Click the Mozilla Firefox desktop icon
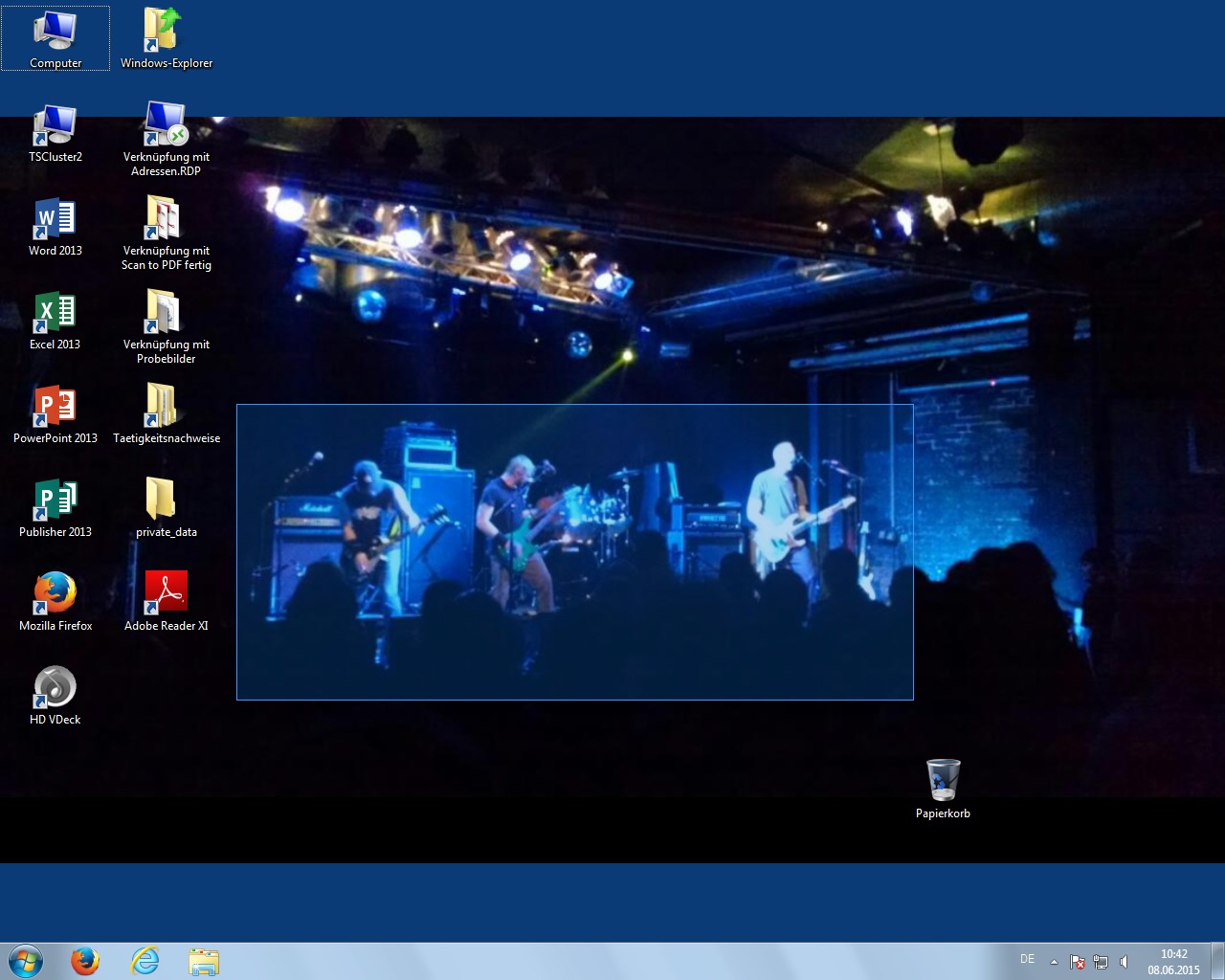1225x980 pixels. tap(56, 597)
